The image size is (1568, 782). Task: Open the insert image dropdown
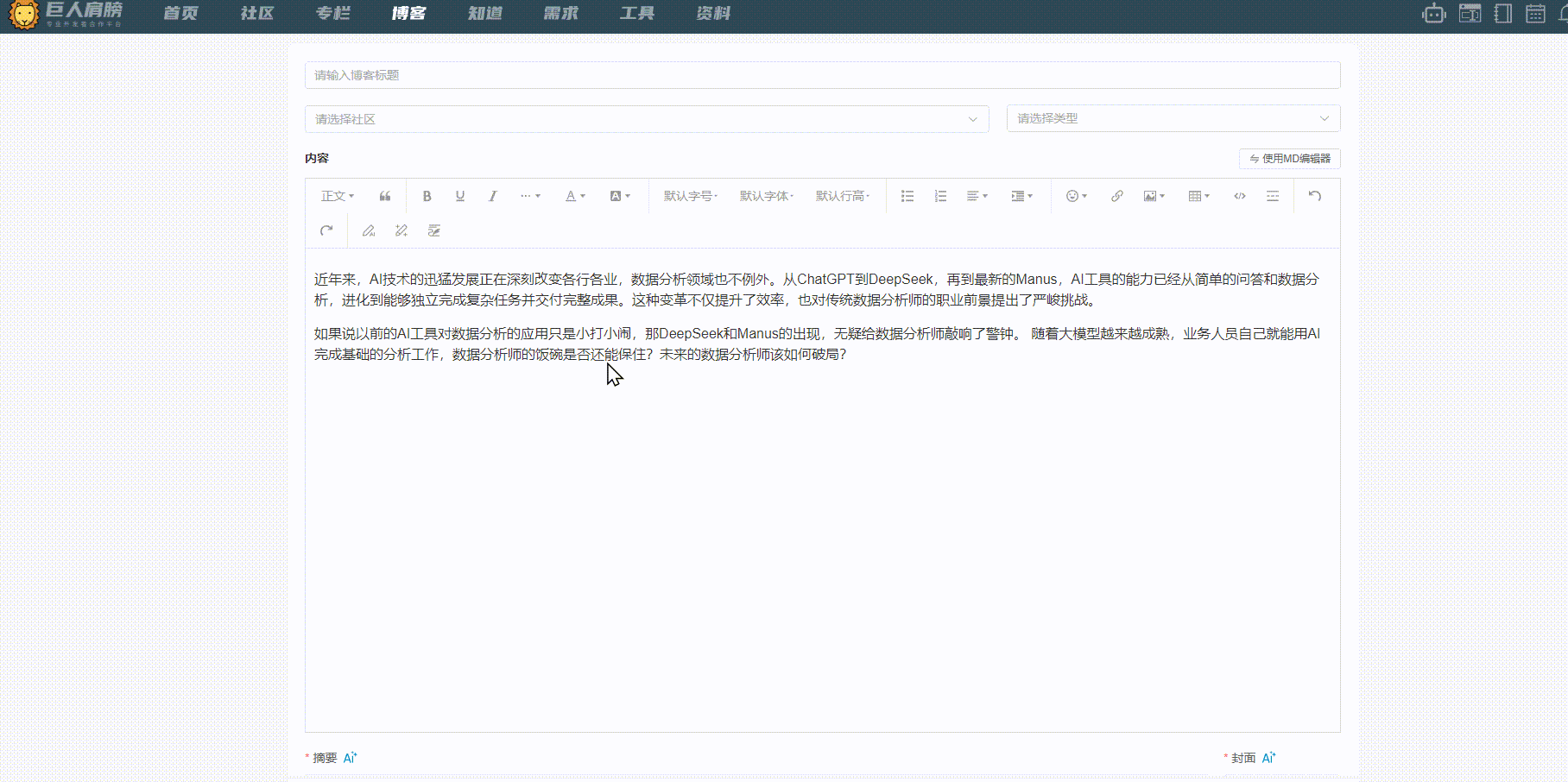pos(1154,196)
